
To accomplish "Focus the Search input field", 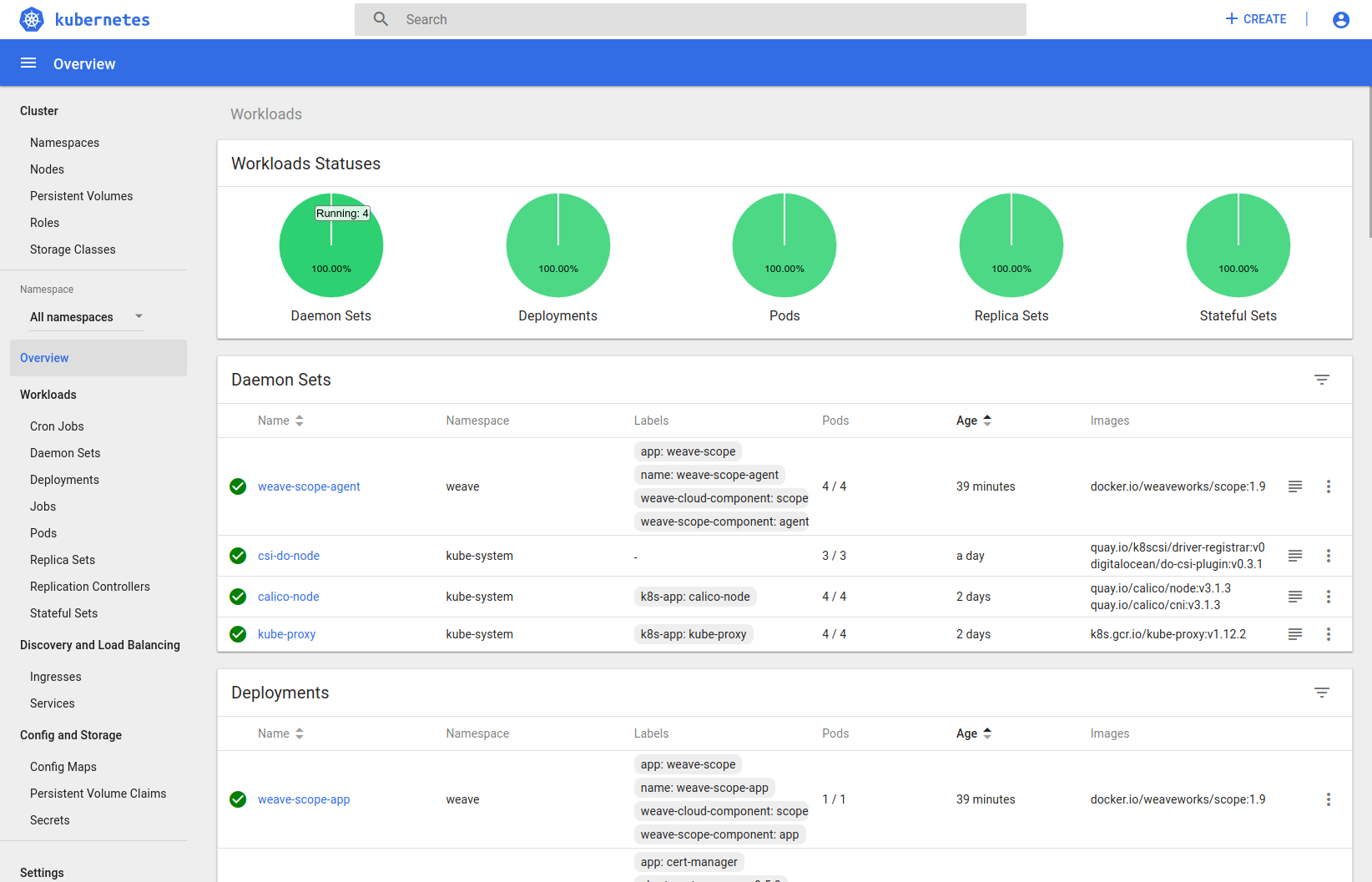I will (x=690, y=19).
